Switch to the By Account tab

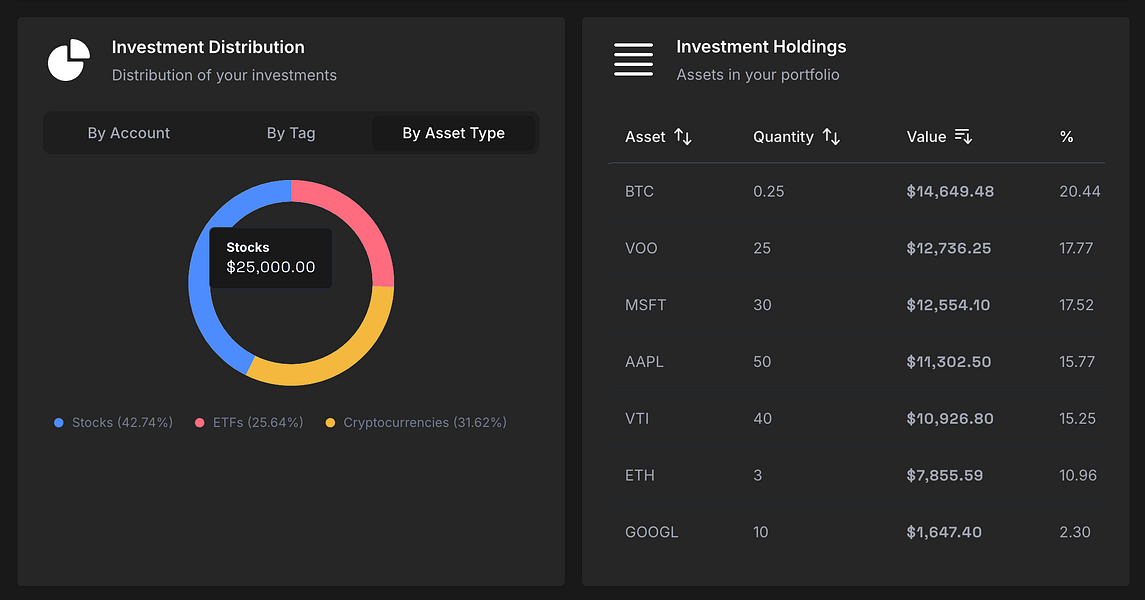point(129,132)
